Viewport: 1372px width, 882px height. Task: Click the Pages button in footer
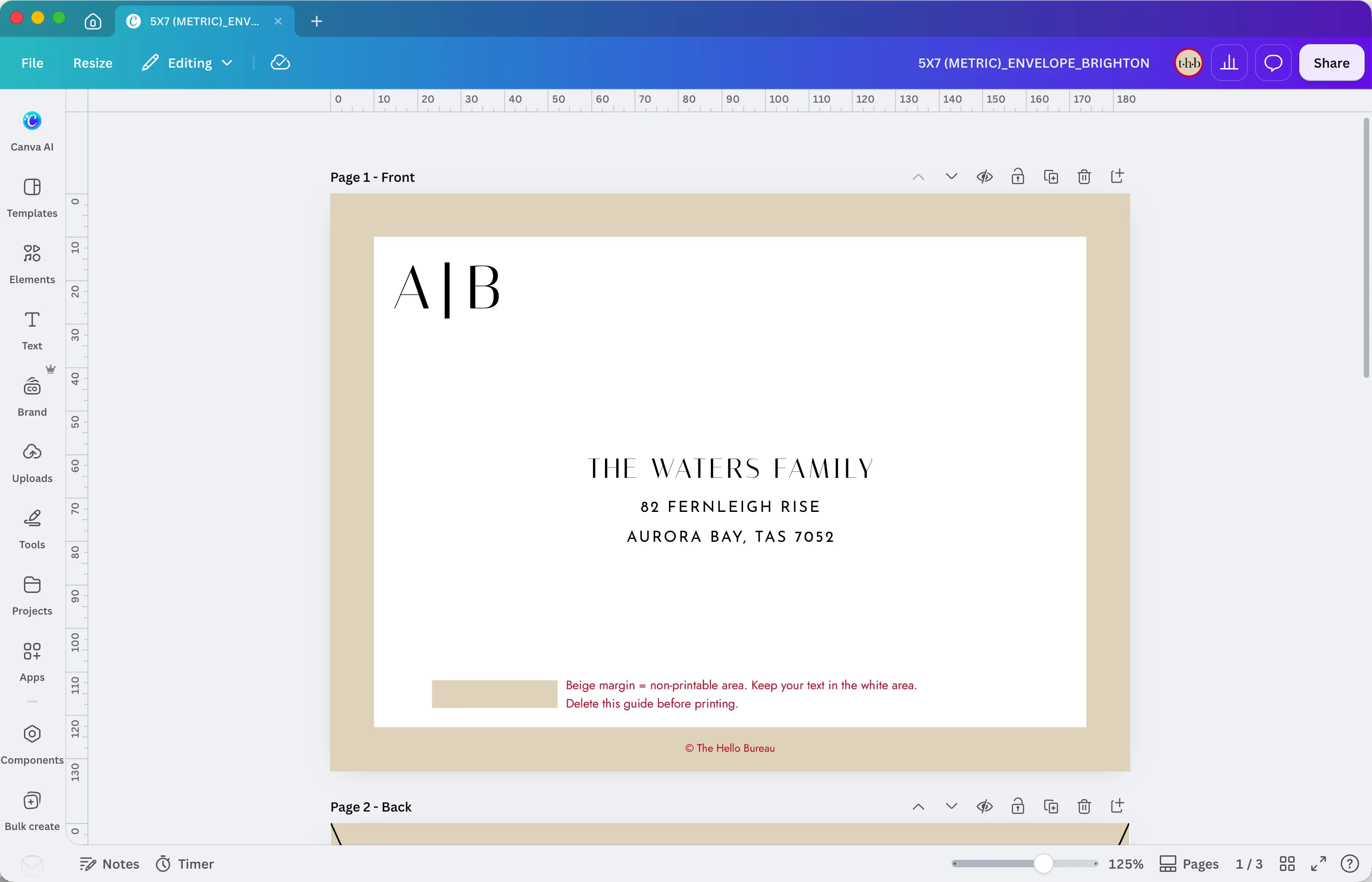[x=1189, y=864]
